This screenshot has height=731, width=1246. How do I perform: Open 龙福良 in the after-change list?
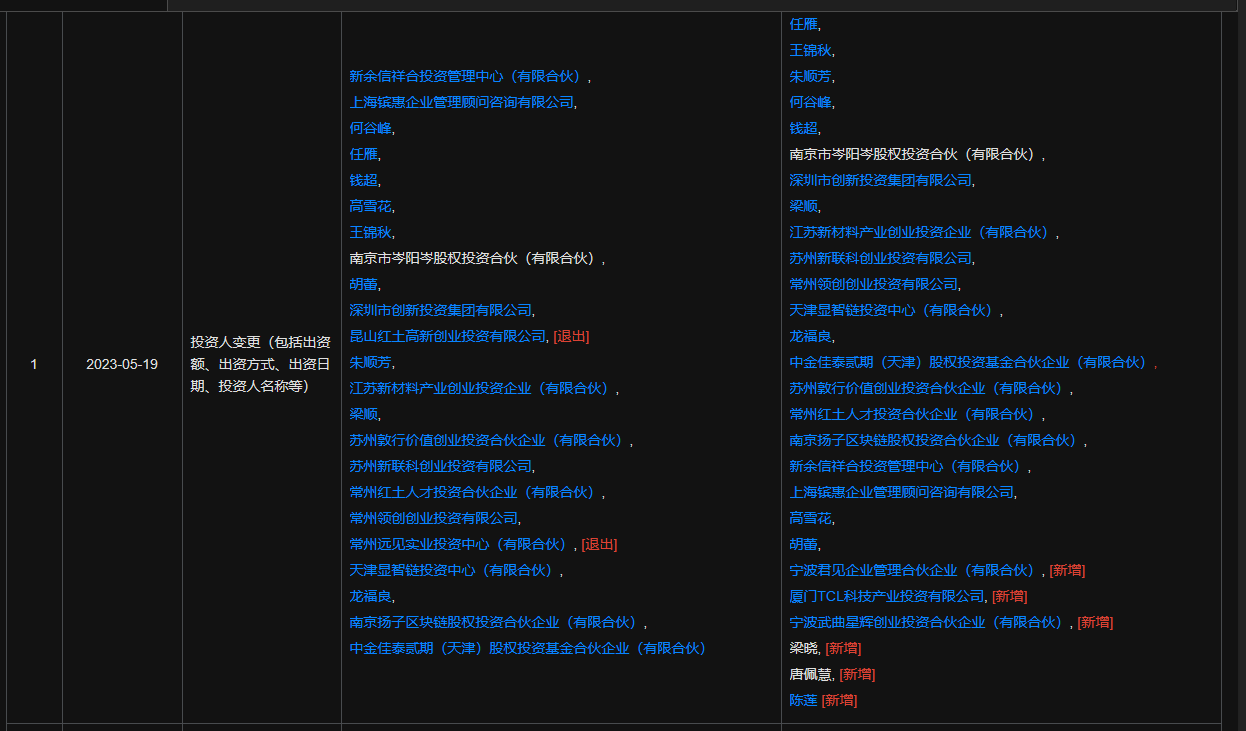coord(809,336)
